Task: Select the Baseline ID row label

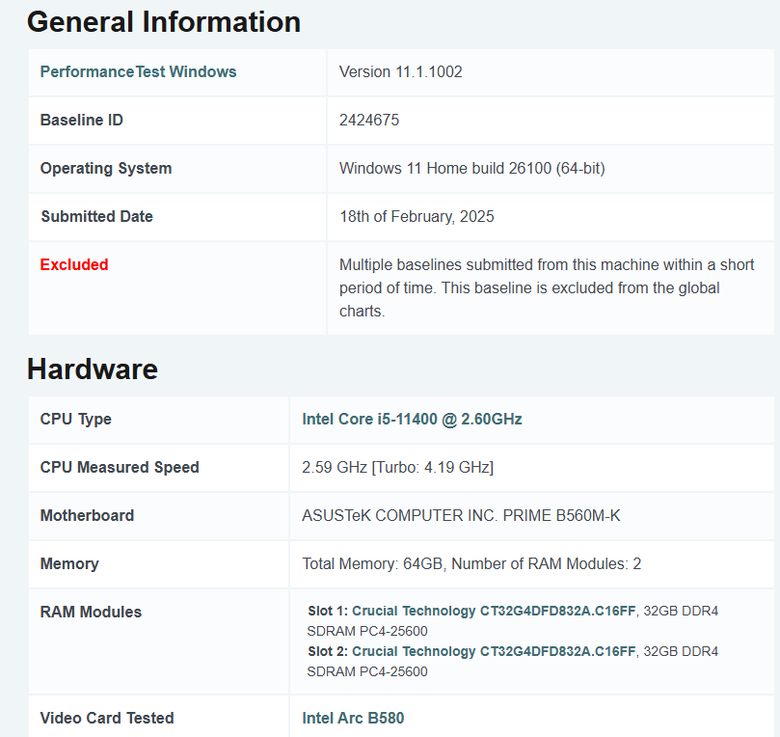Action: coord(82,120)
